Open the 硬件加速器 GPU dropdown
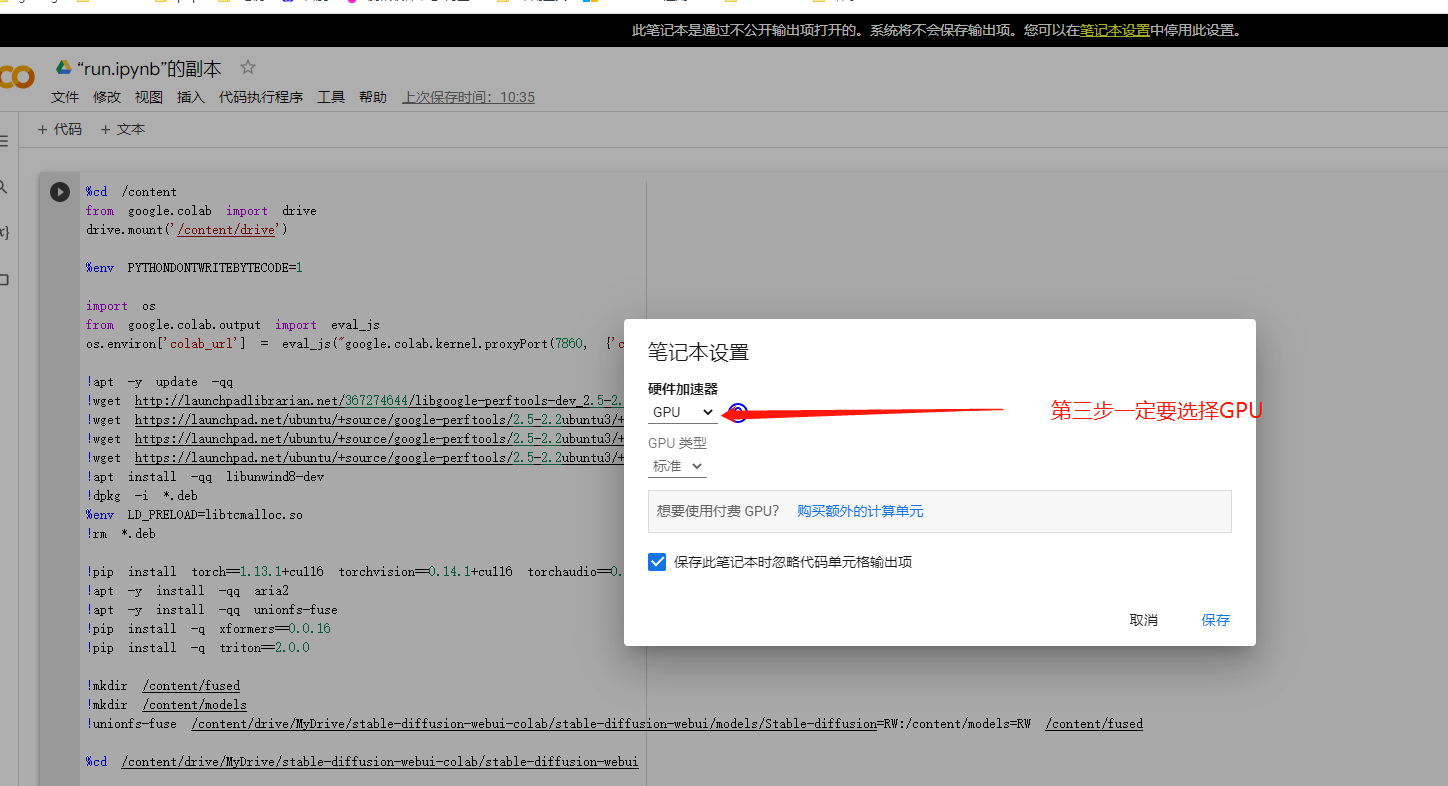The width and height of the screenshot is (1448, 786). point(683,412)
